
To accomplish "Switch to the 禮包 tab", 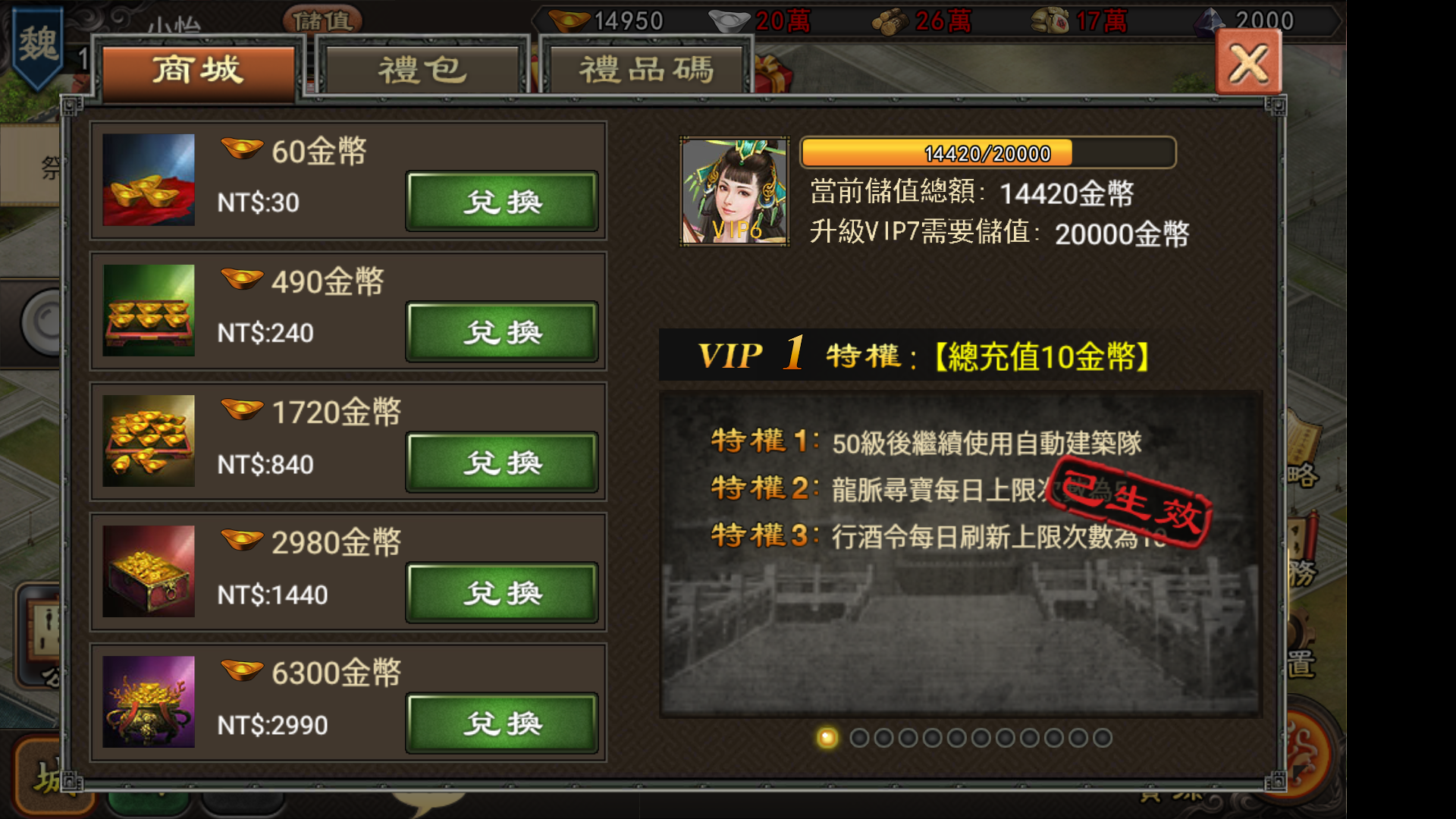I will pyautogui.click(x=422, y=71).
